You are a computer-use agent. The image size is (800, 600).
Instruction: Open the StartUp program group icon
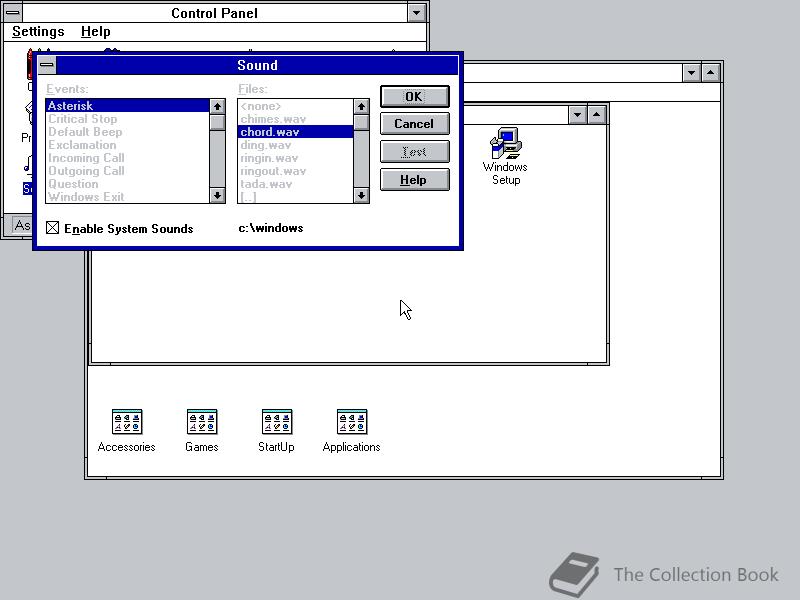(276, 431)
